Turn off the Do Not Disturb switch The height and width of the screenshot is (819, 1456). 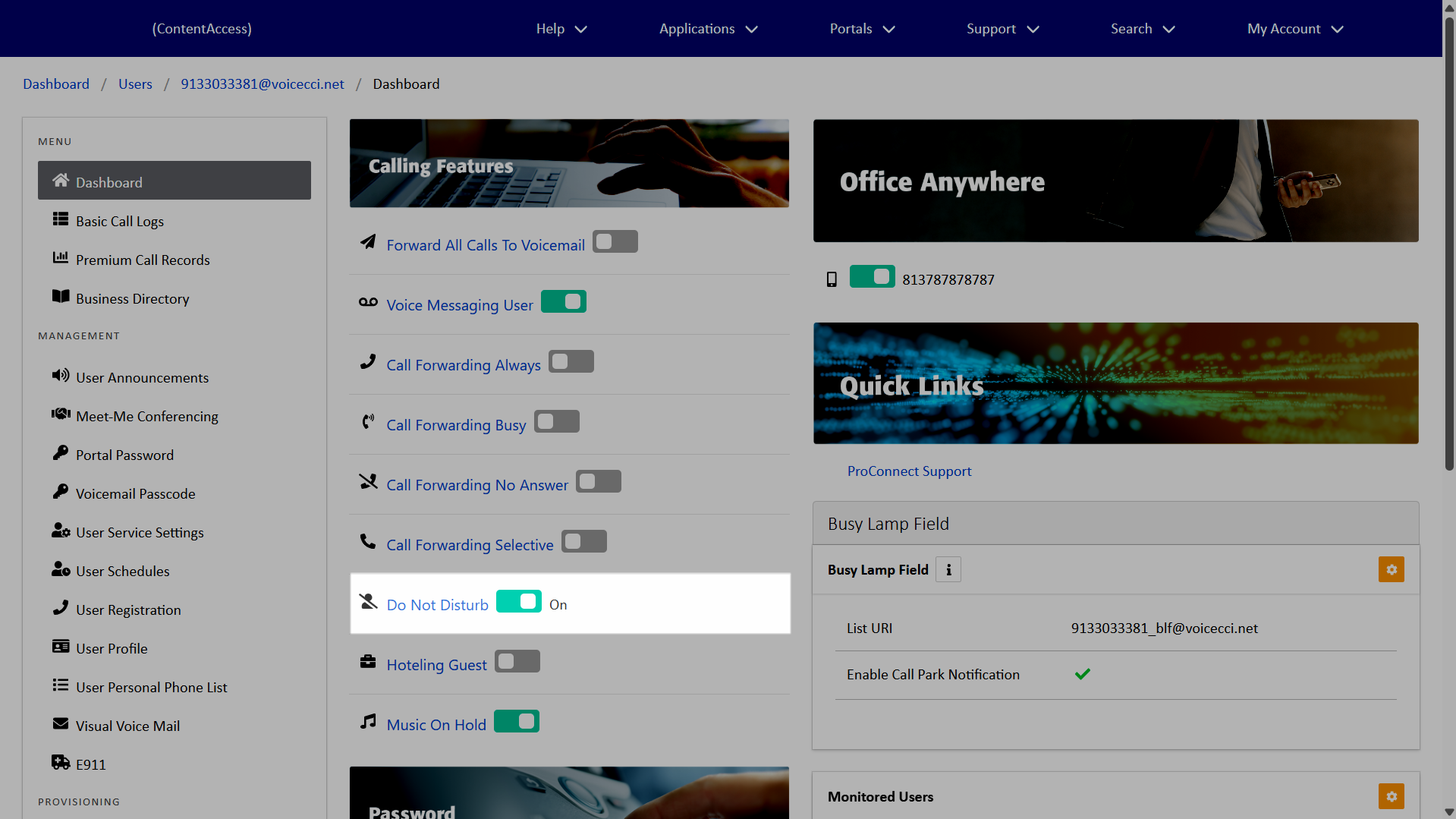click(x=519, y=602)
